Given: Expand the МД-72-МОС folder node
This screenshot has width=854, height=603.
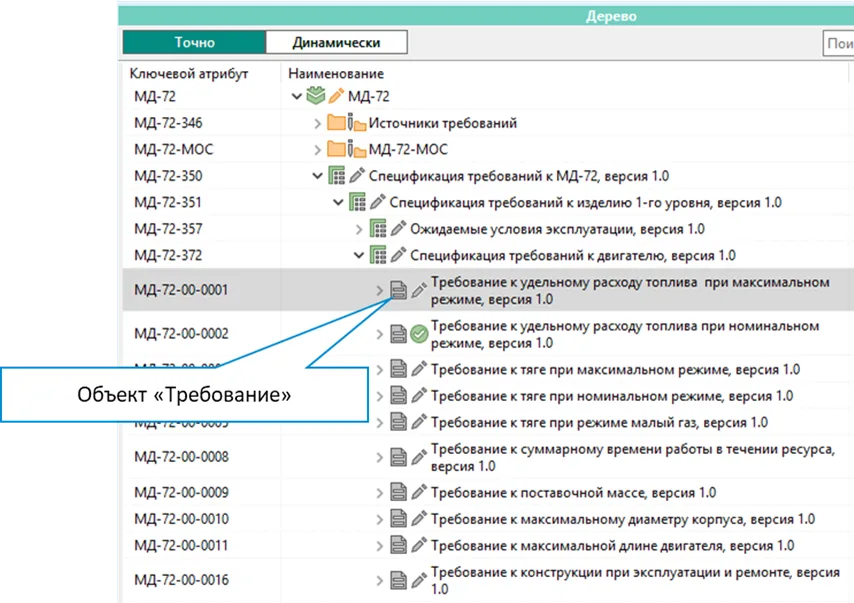Looking at the screenshot, I should [317, 149].
